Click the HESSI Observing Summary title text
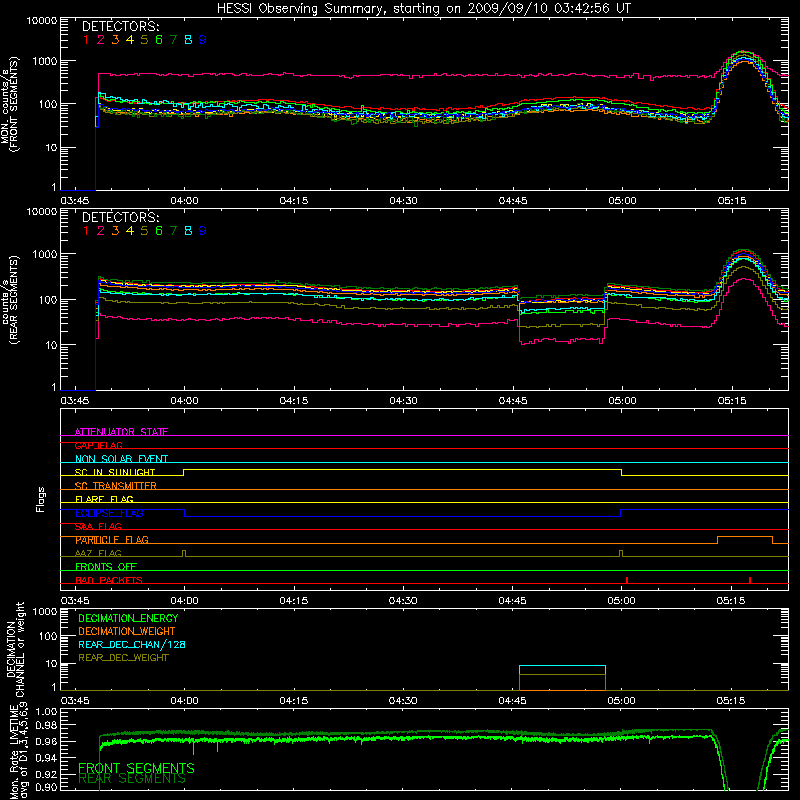Viewport: 800px width, 800px height. (423, 8)
